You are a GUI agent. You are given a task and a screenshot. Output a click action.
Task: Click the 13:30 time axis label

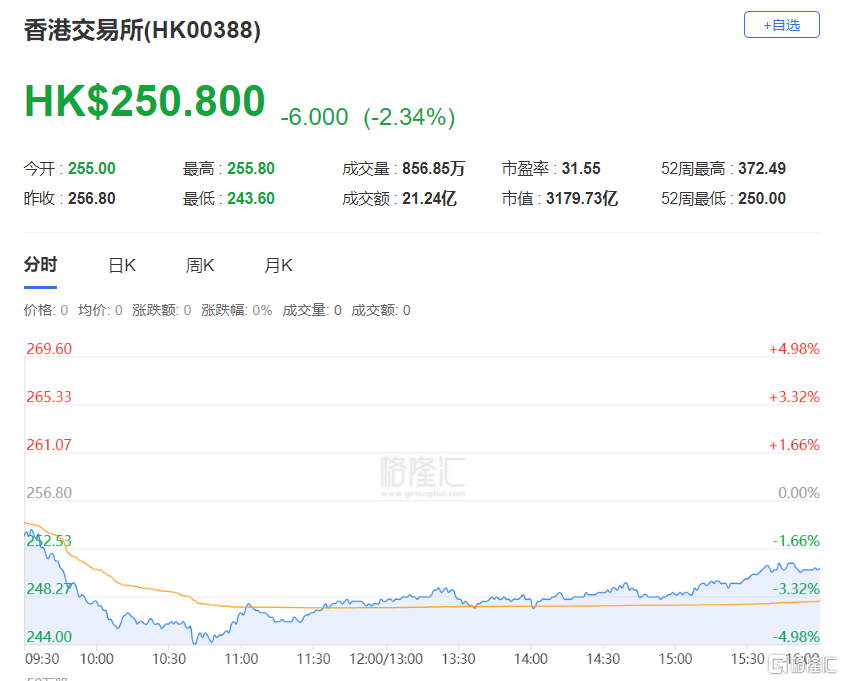tap(459, 658)
